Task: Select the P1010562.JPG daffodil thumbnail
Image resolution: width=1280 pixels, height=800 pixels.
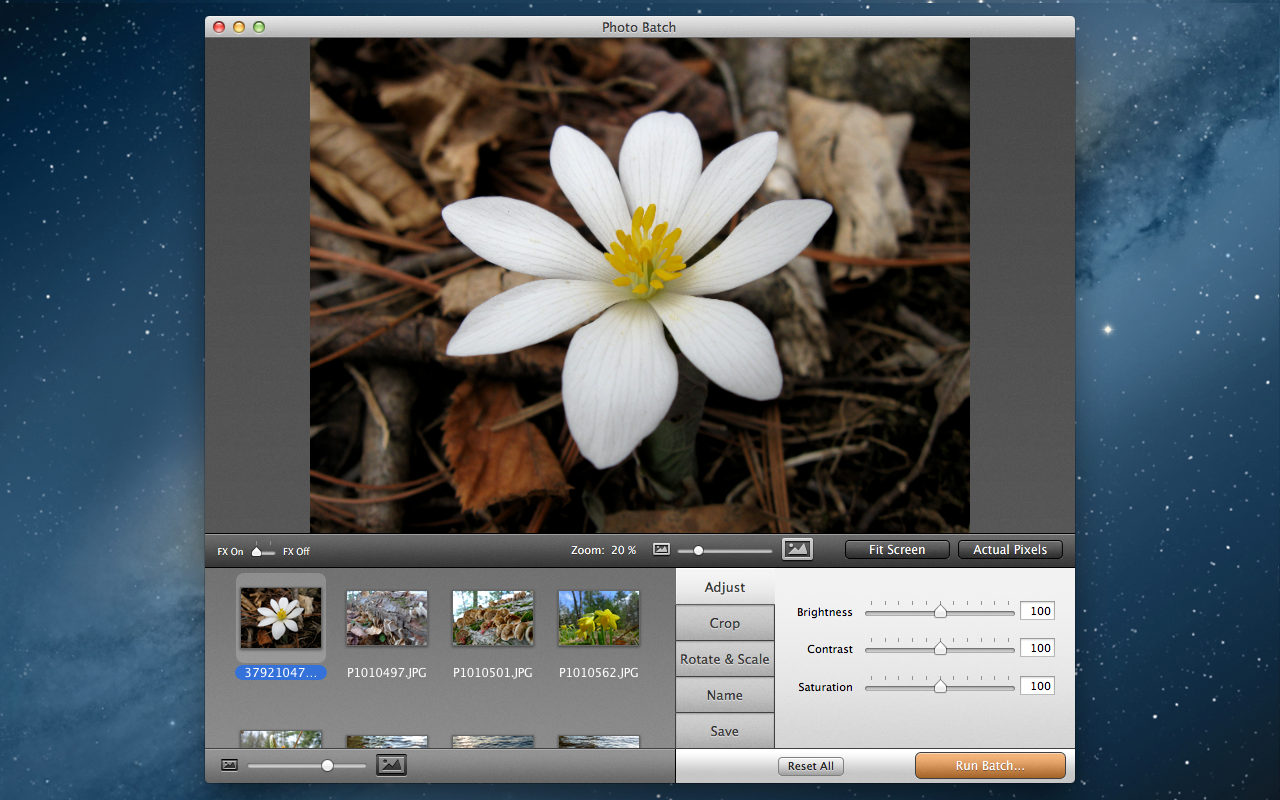Action: 598,618
